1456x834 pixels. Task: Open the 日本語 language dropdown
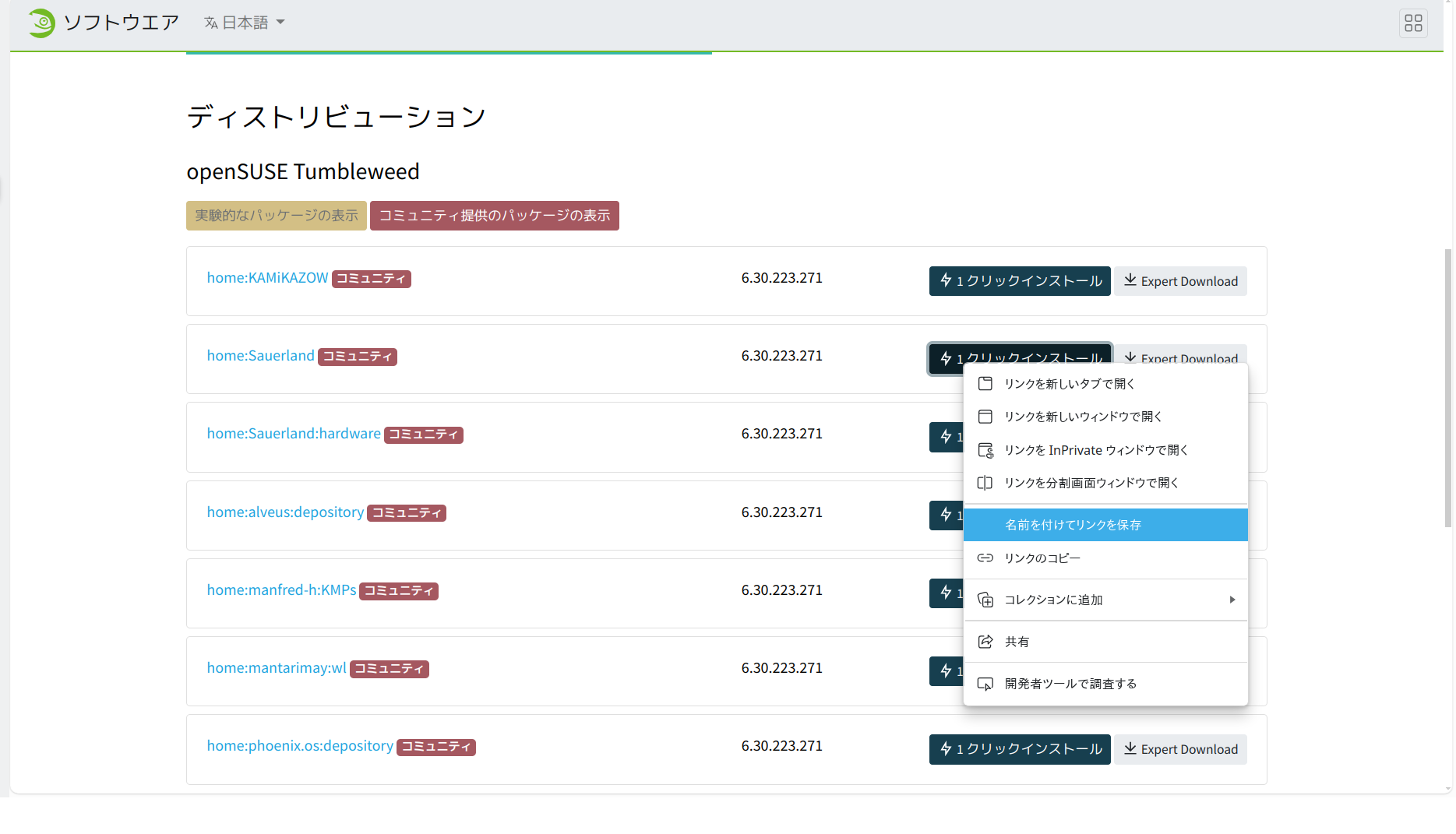click(x=245, y=23)
